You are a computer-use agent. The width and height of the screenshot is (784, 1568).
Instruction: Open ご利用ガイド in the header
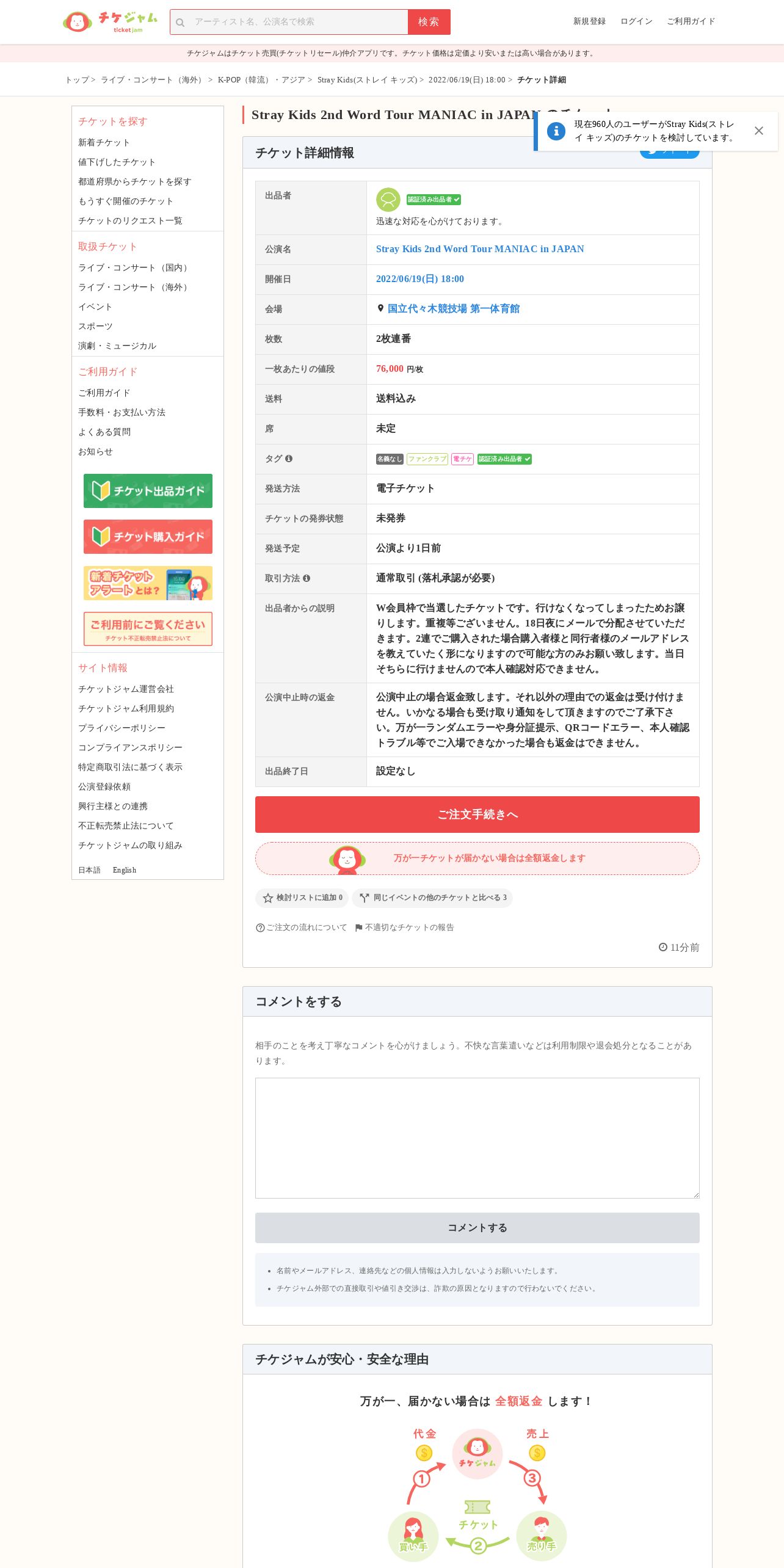(691, 21)
